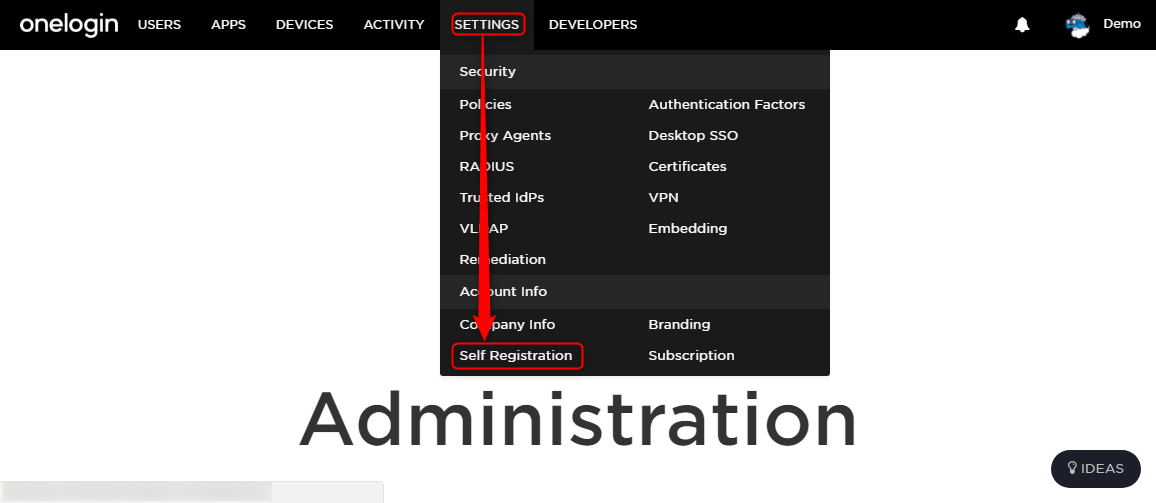Click the OneLogin logo

[x=69, y=24]
